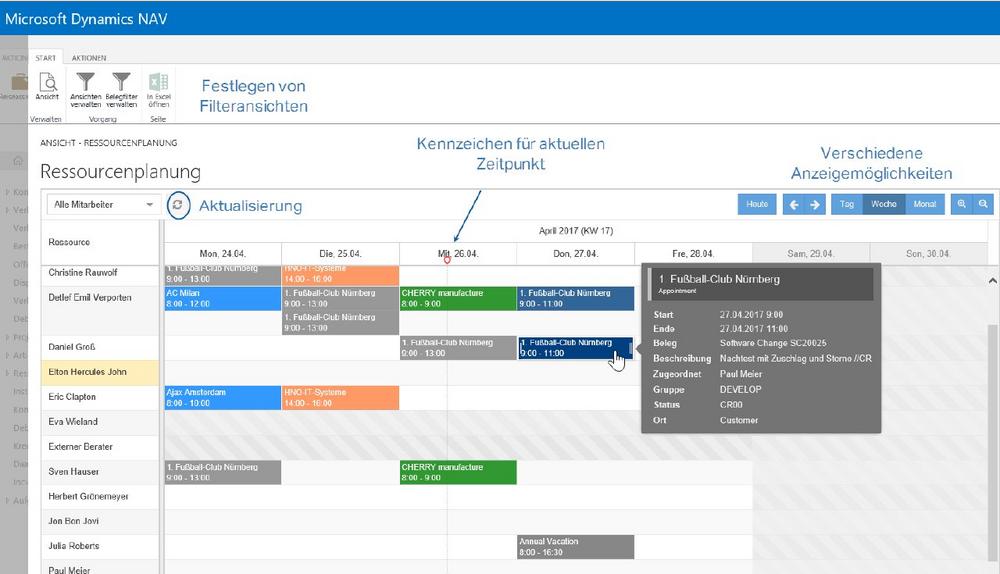Click the refresh Aktualisierung icon
The height and width of the screenshot is (574, 1000).
178,205
